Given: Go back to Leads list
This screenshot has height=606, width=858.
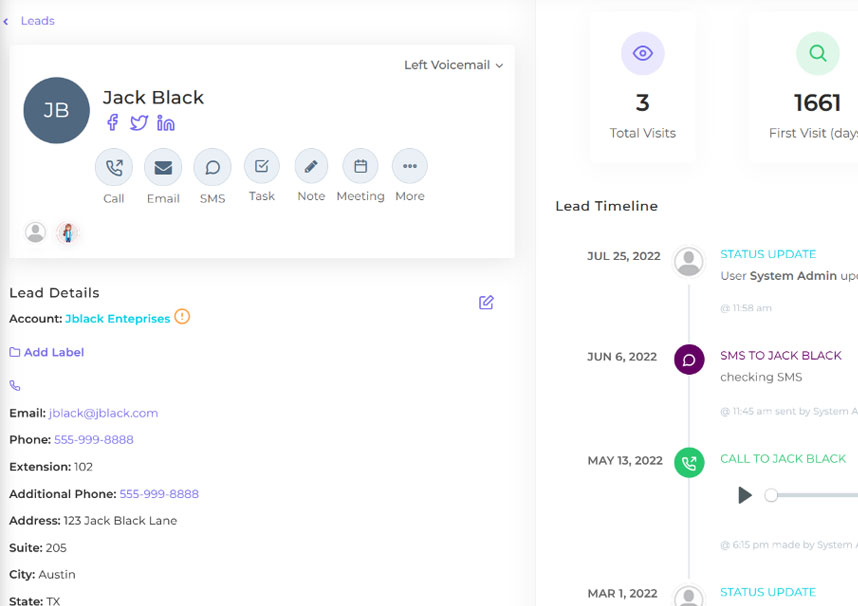Looking at the screenshot, I should pos(30,21).
